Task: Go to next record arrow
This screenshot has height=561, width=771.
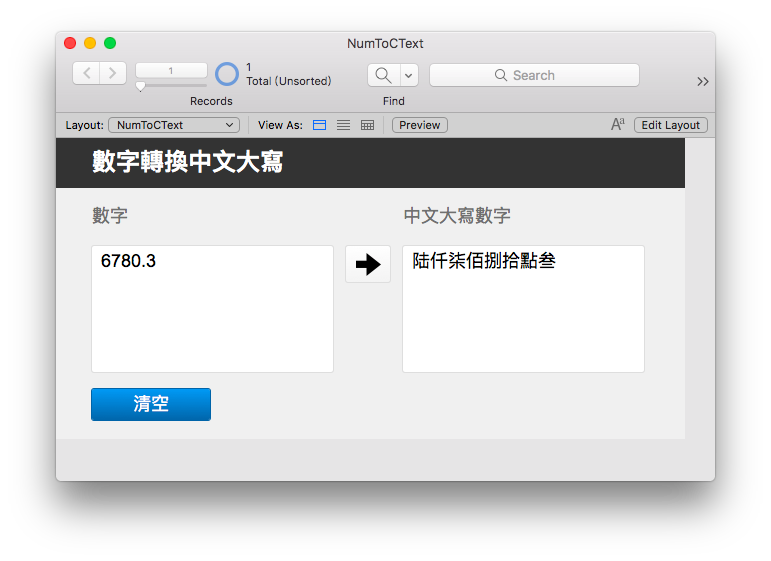Action: 113,73
